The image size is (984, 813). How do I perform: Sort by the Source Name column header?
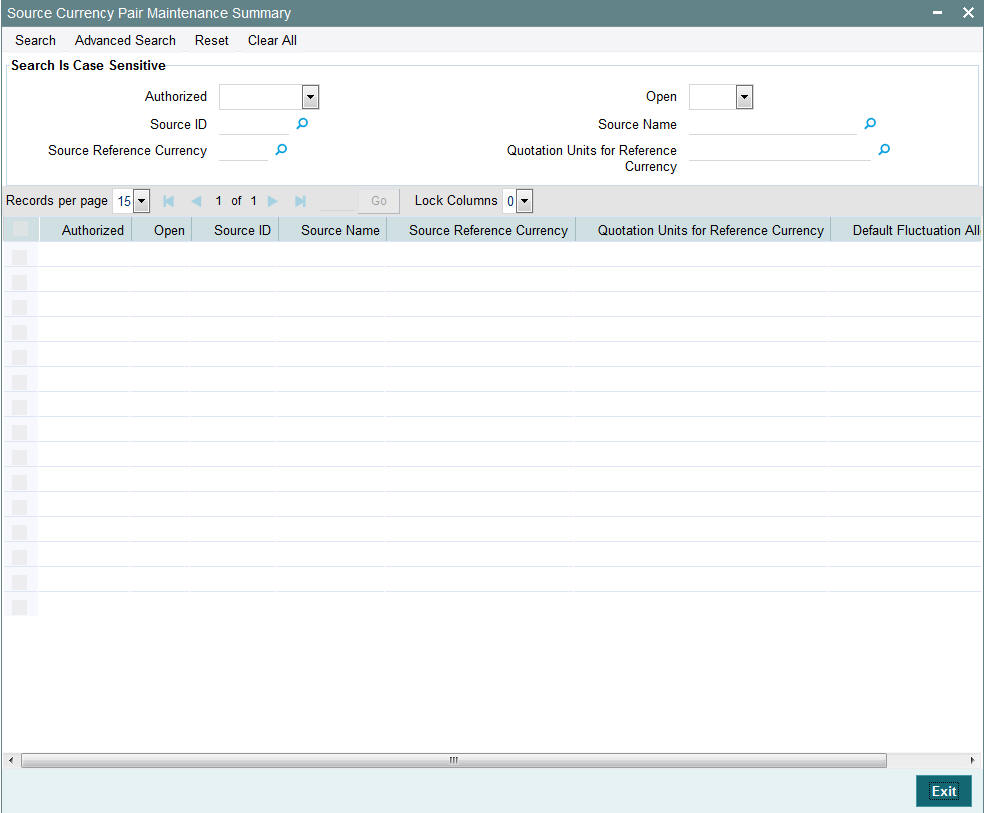(340, 230)
